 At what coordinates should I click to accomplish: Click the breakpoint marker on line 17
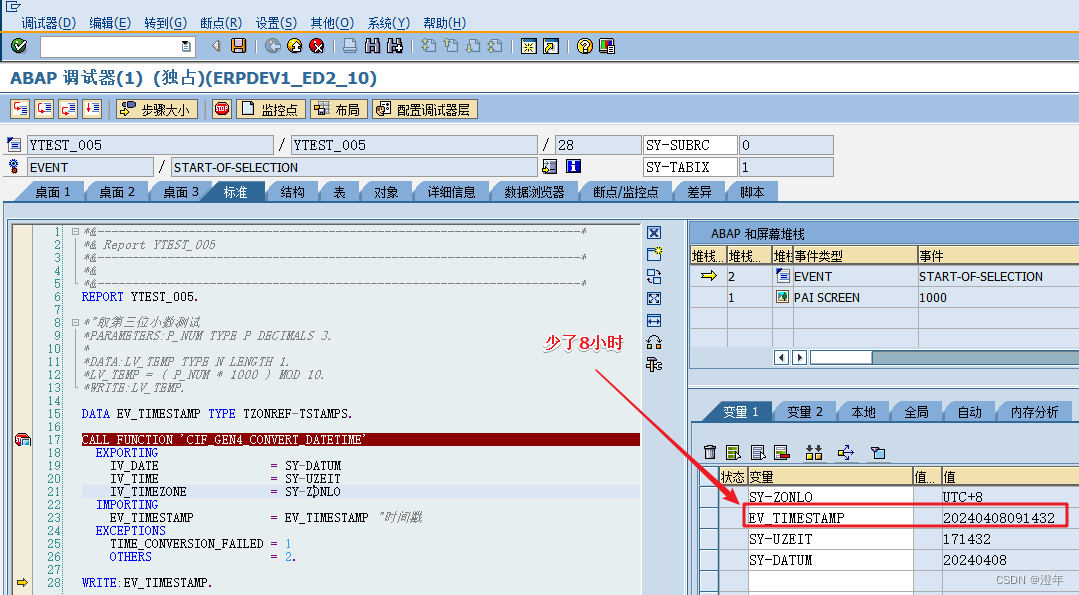click(x=22, y=440)
